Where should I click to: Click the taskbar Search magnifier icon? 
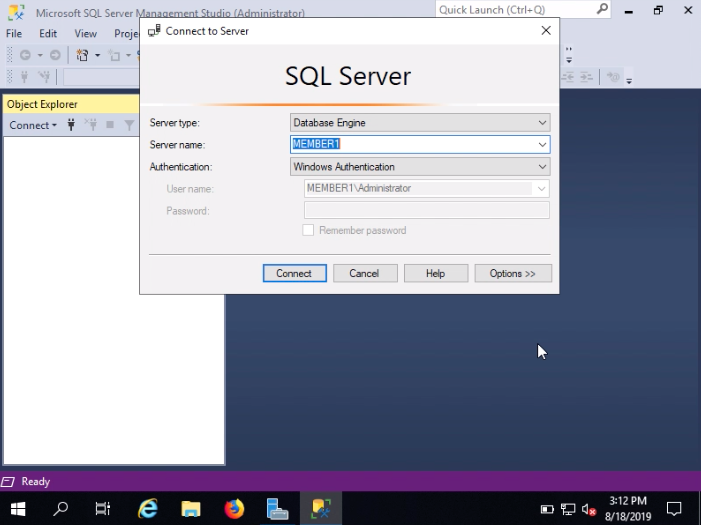(x=60, y=508)
